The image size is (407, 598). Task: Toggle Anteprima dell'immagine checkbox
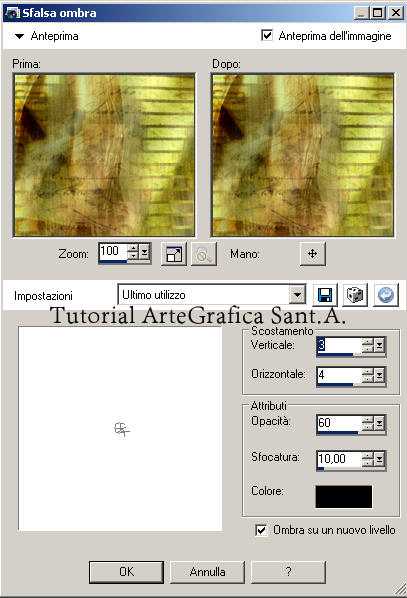coord(267,35)
